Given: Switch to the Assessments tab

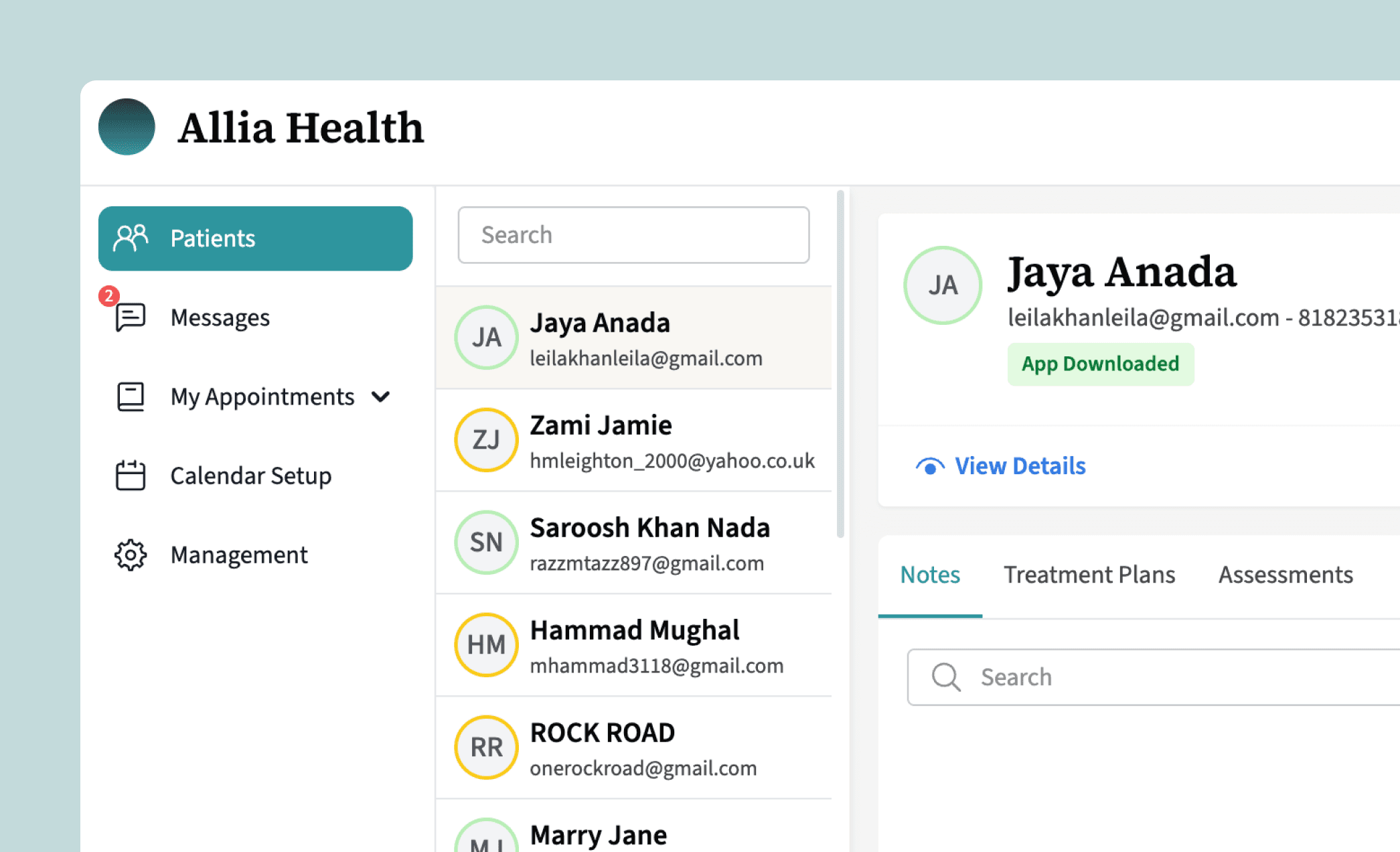Looking at the screenshot, I should [1286, 575].
